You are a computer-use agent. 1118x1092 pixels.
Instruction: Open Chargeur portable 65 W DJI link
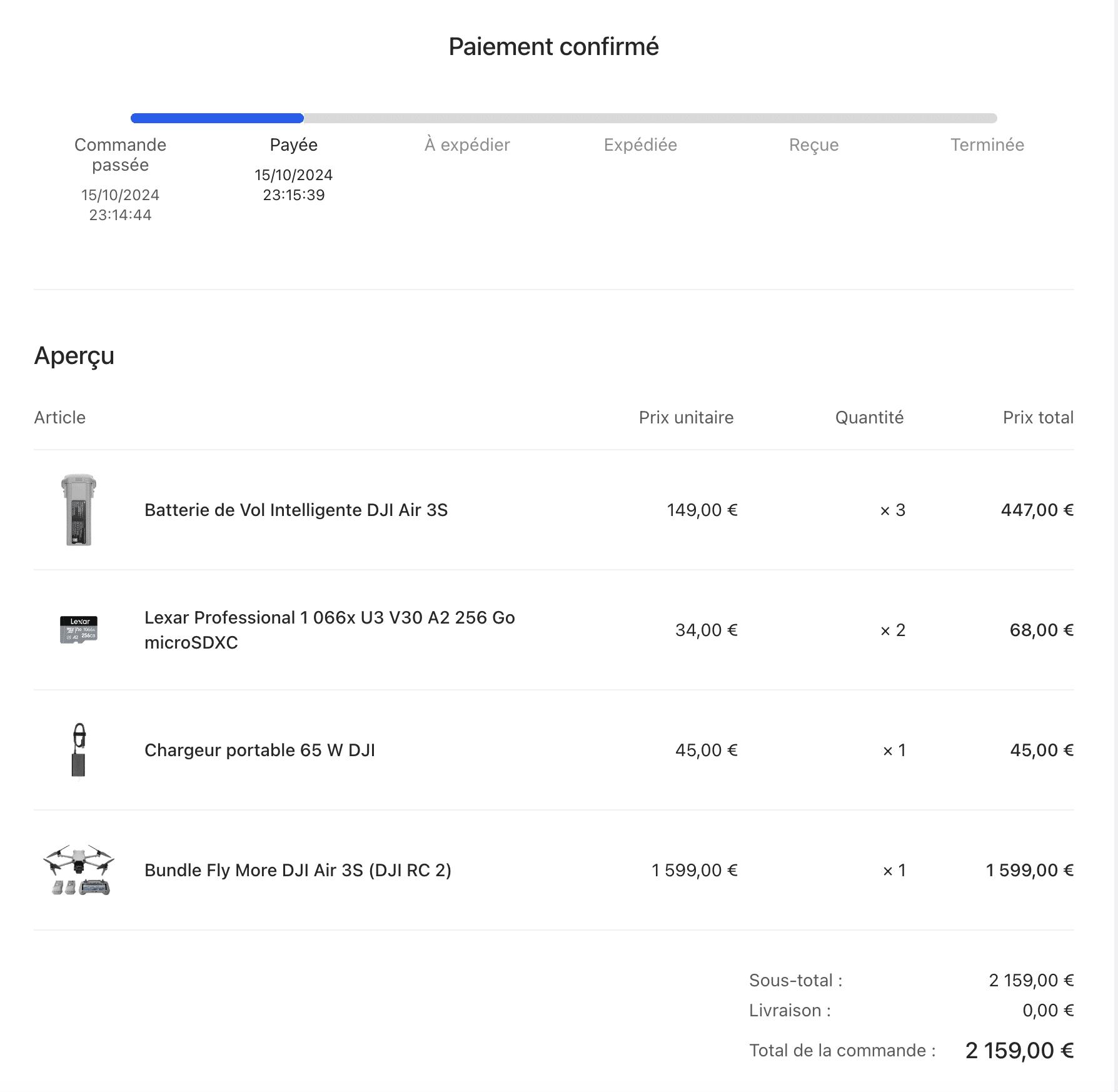coord(259,750)
